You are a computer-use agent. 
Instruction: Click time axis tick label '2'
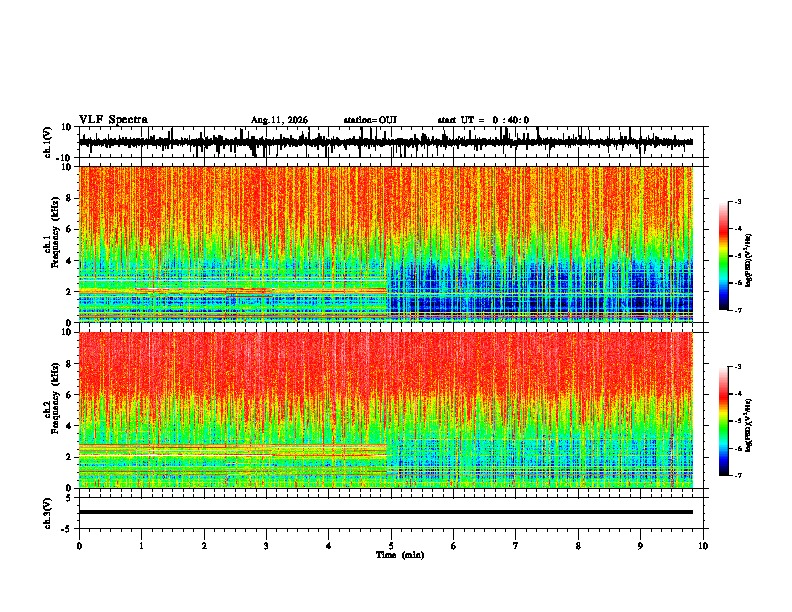pyautogui.click(x=204, y=546)
